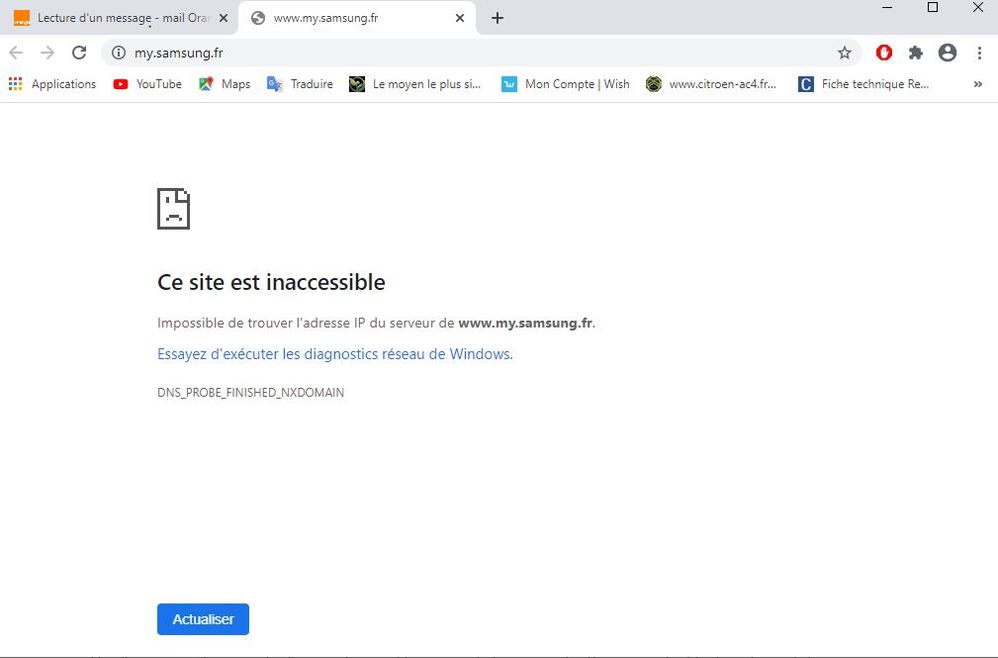View site information icon in address bar

[118, 53]
